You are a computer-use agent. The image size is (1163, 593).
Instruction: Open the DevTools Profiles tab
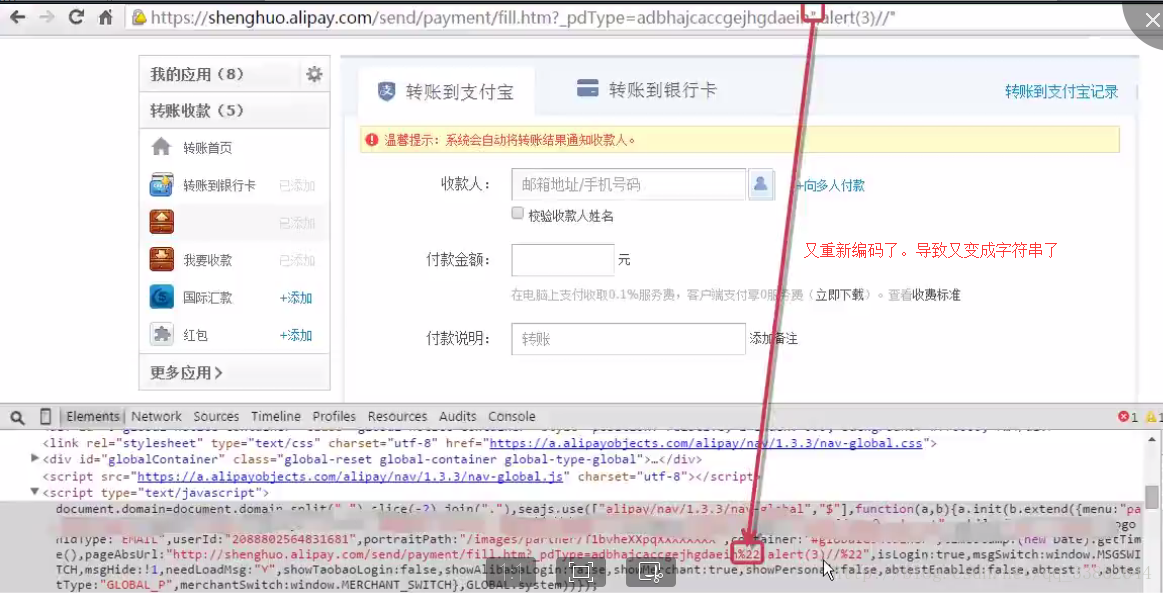(x=334, y=417)
